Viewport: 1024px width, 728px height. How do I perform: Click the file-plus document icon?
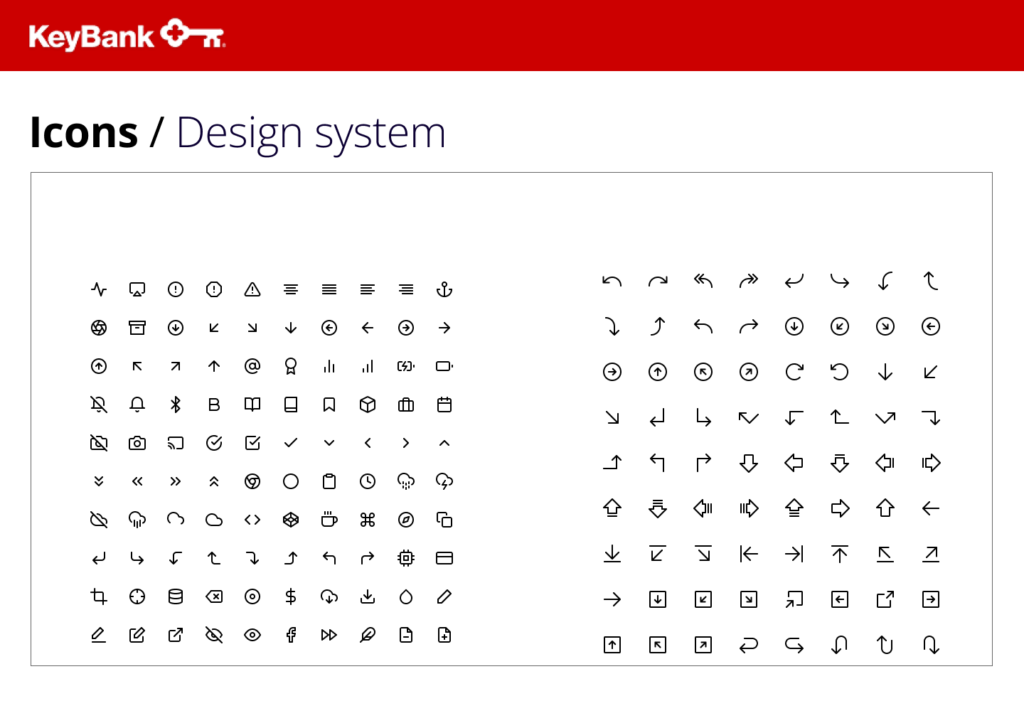click(445, 635)
